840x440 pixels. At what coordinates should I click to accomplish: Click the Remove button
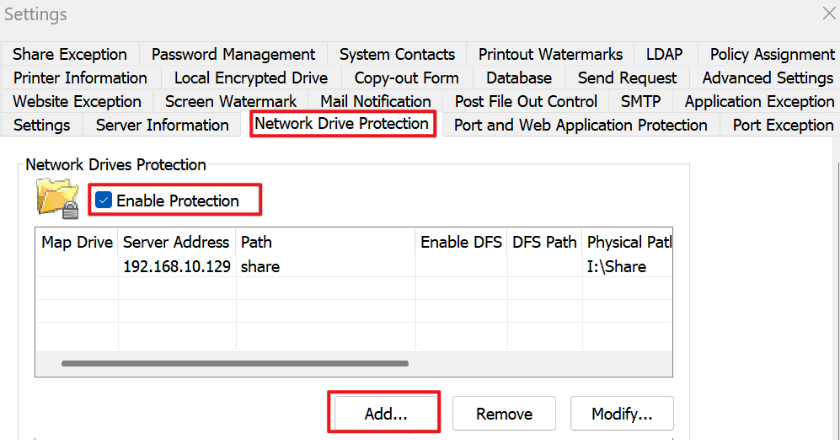point(504,413)
